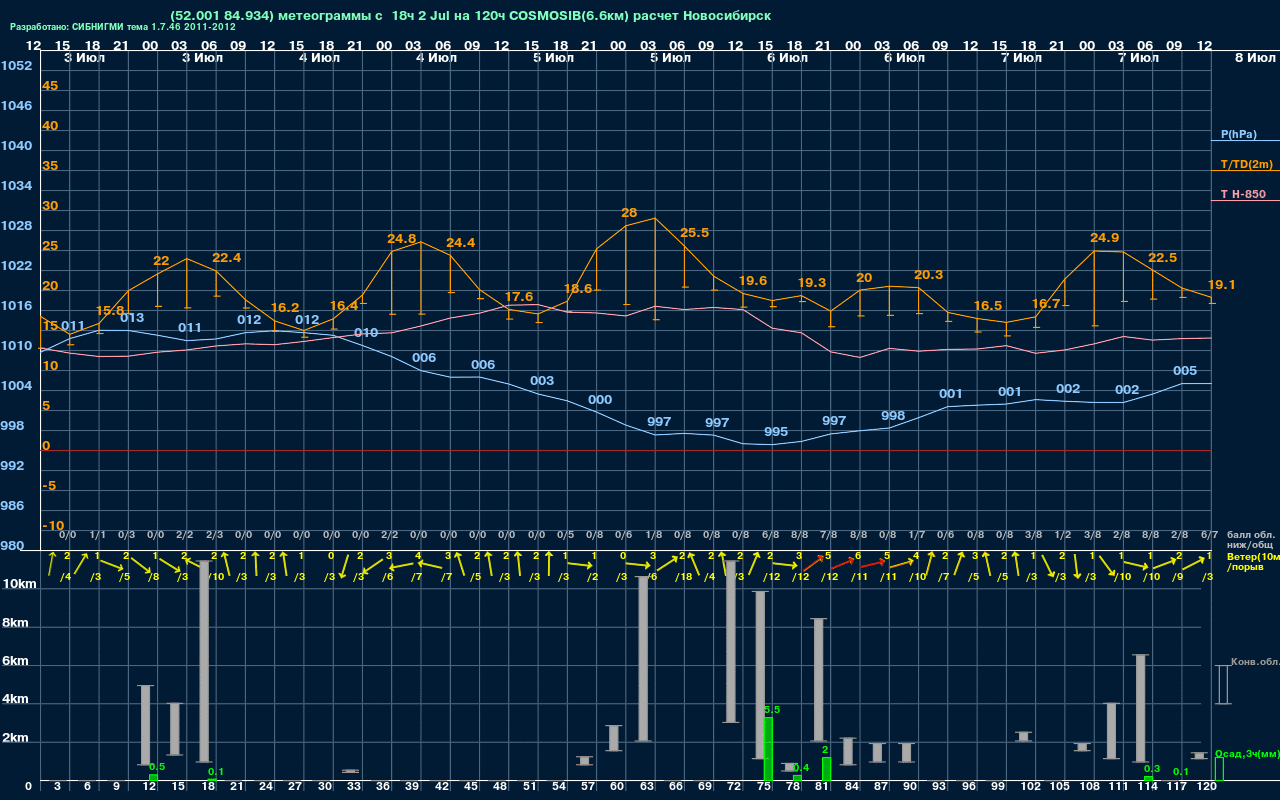Click the gray convective cloud bar at hour 114

1140,708
